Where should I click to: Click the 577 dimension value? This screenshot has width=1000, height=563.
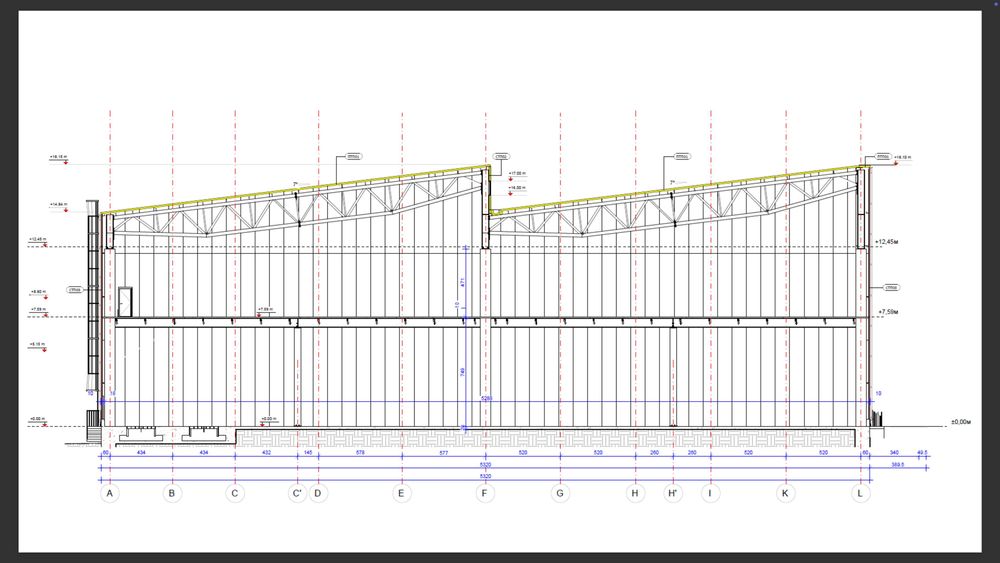[444, 453]
